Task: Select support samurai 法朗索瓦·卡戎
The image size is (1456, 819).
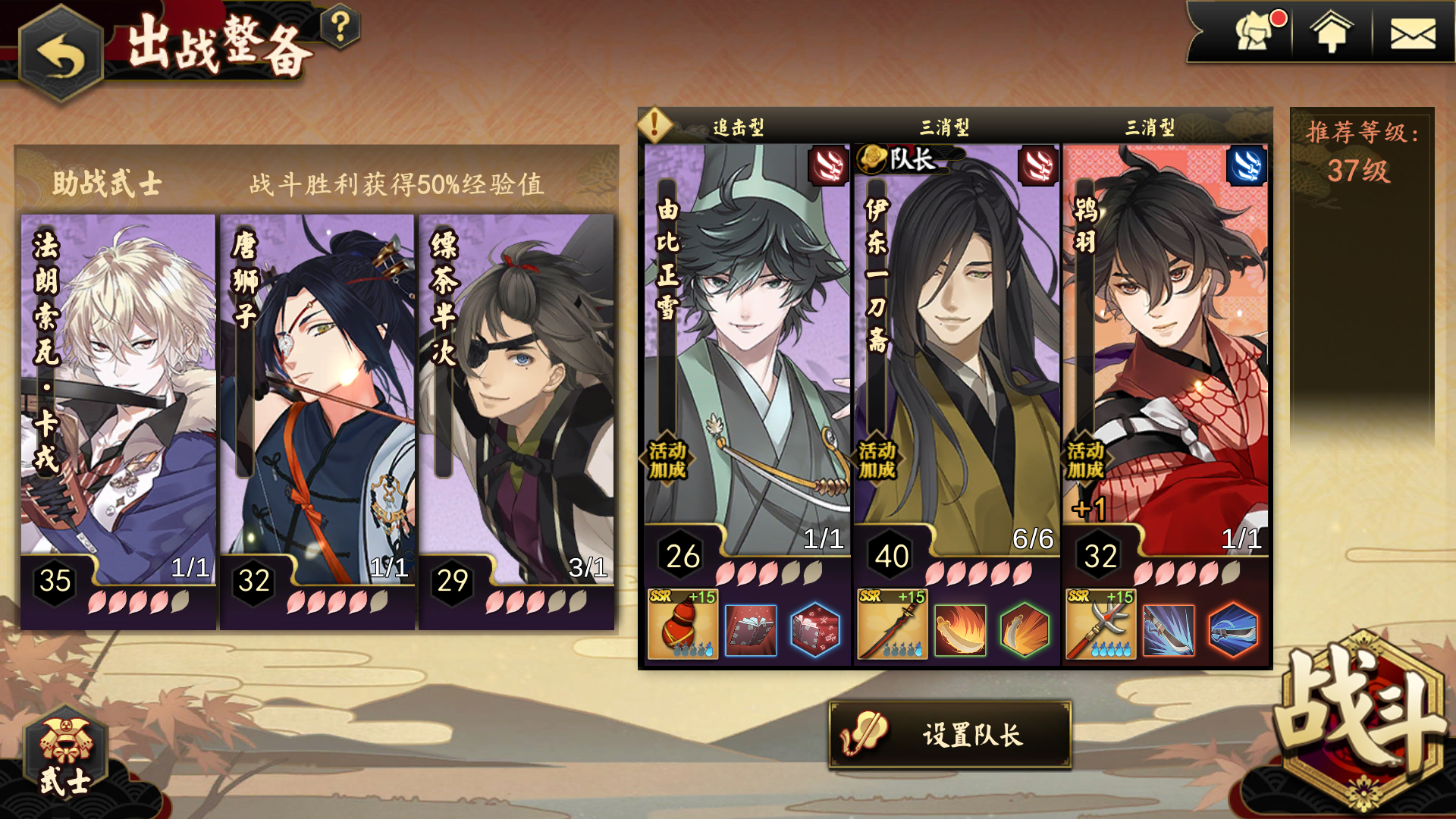Action: [118, 422]
